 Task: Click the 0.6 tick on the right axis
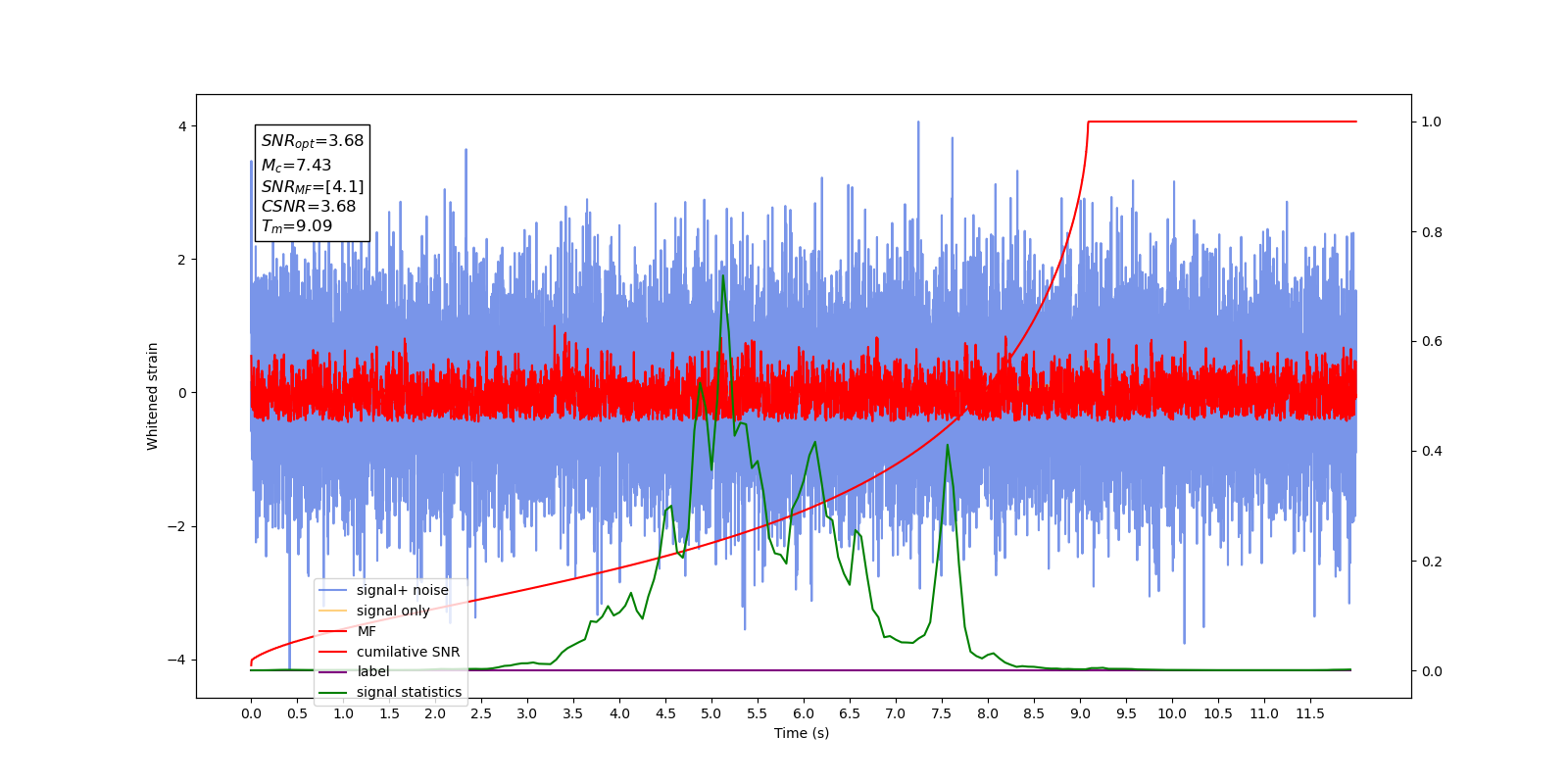[x=1432, y=342]
